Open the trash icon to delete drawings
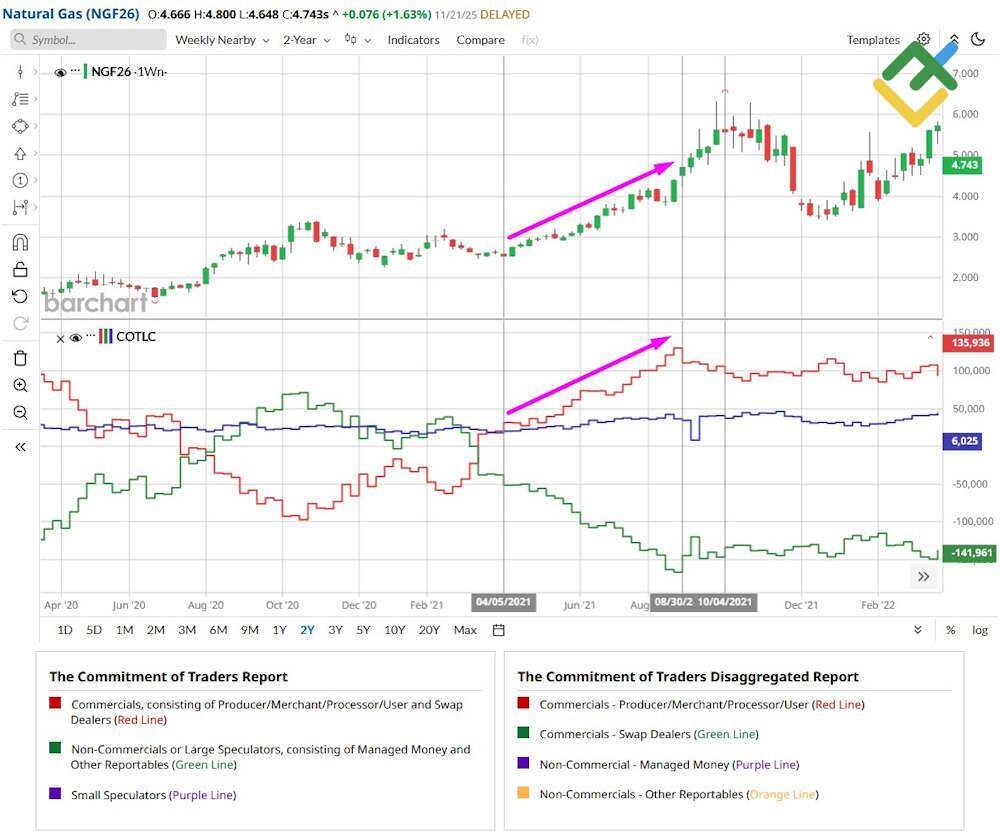Viewport: 1000px width, 839px height. [x=20, y=357]
